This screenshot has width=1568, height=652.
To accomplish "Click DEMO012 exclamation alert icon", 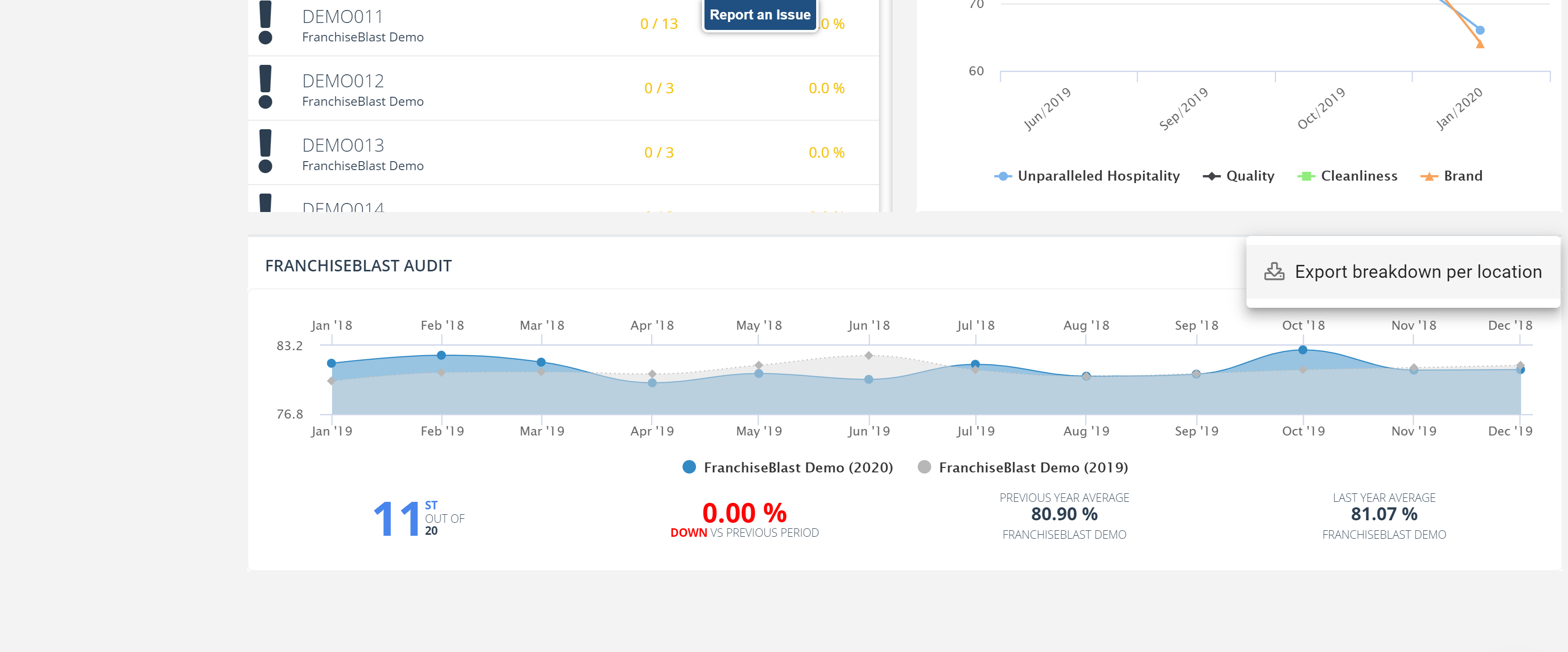I will 265,87.
